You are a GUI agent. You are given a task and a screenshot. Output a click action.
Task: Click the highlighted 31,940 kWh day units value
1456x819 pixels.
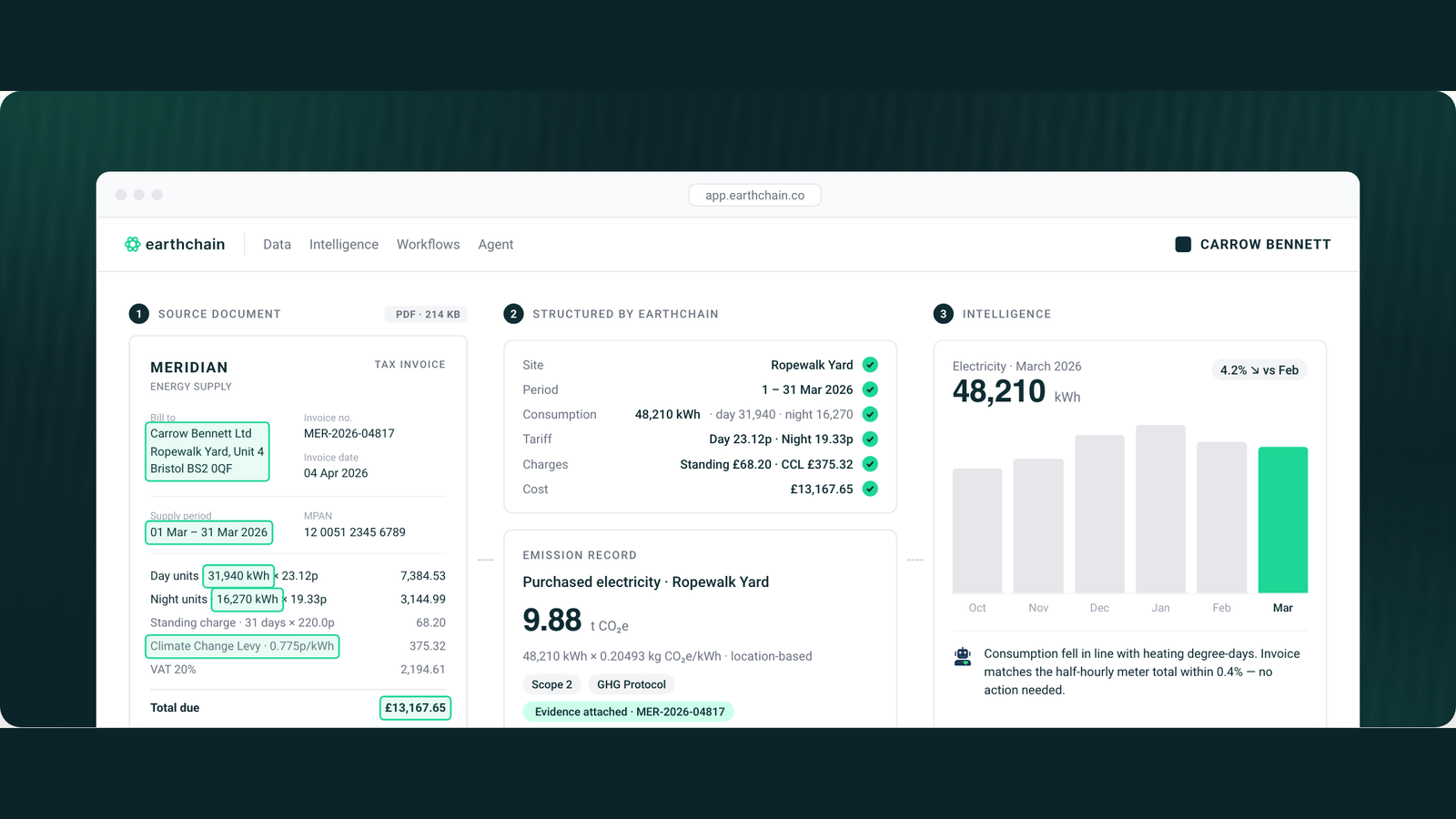click(238, 576)
